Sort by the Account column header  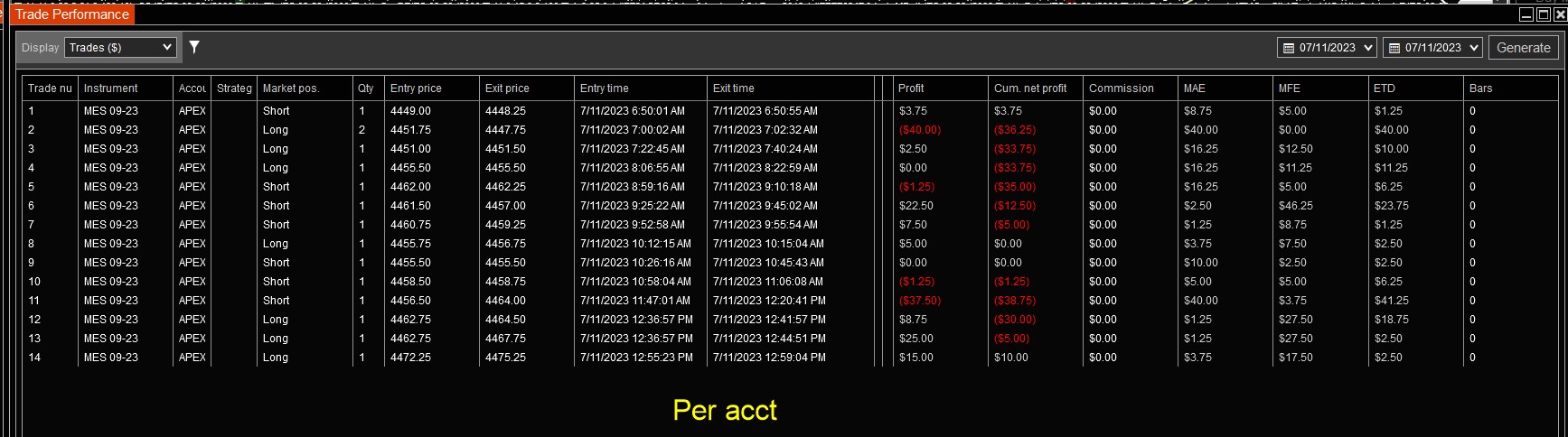192,88
